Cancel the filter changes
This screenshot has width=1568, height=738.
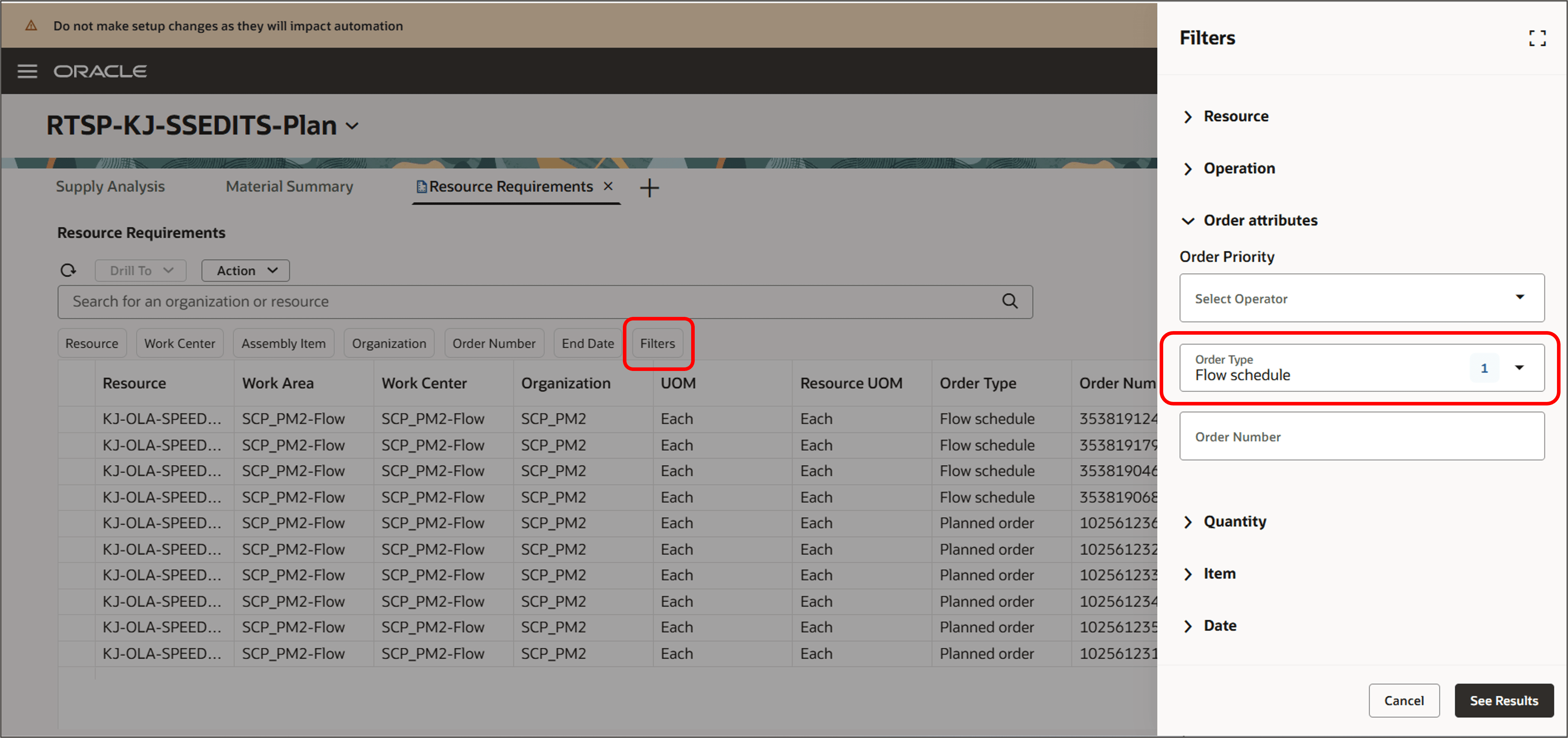pyautogui.click(x=1404, y=700)
